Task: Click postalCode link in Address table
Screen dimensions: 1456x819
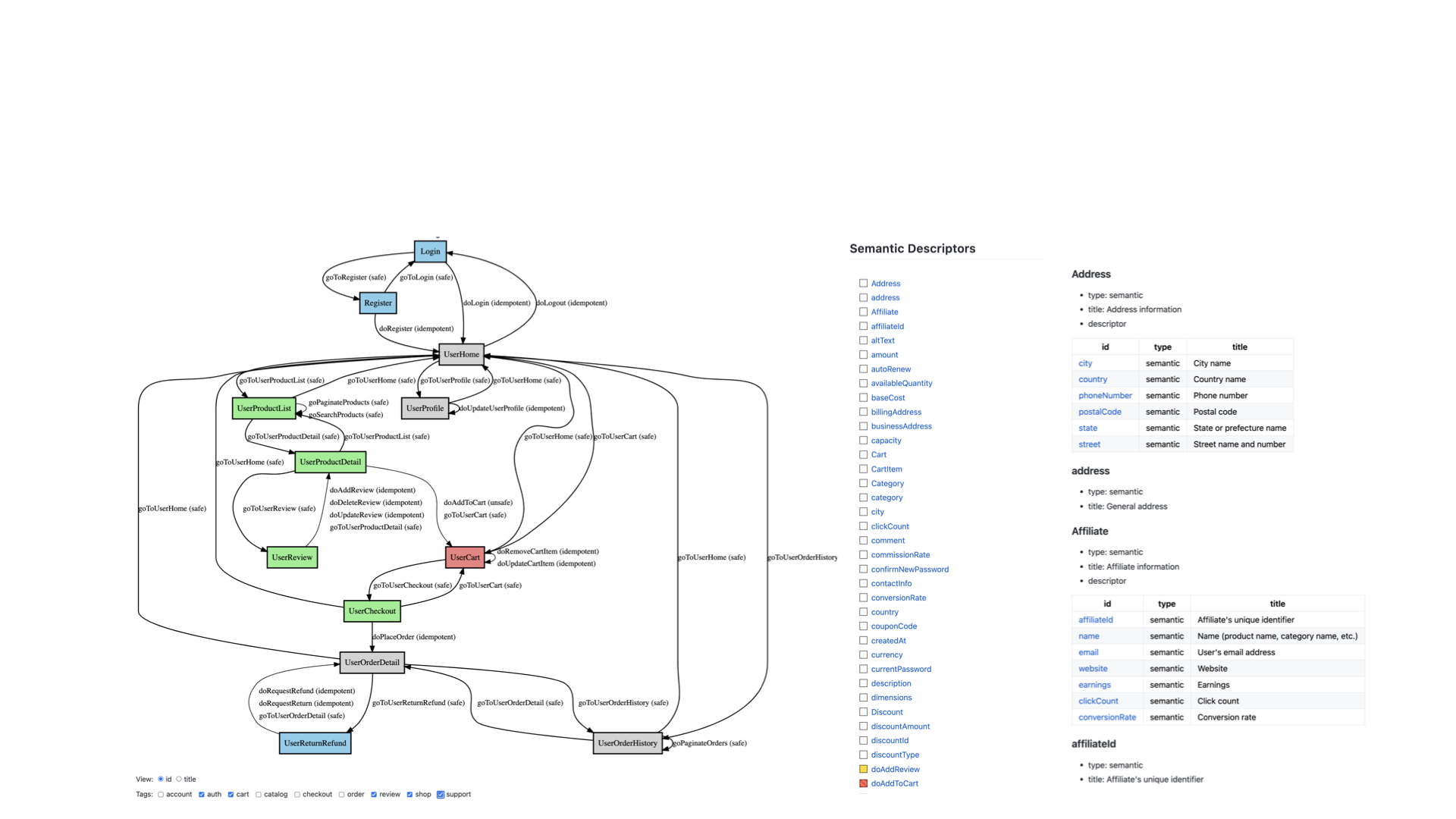Action: [1100, 412]
